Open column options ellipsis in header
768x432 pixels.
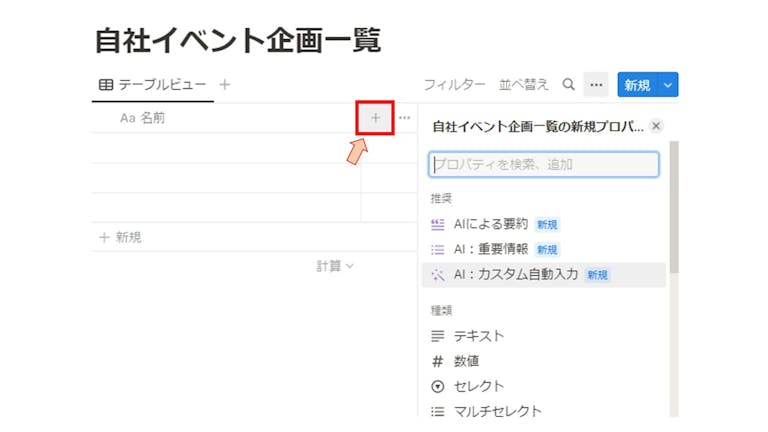405,118
